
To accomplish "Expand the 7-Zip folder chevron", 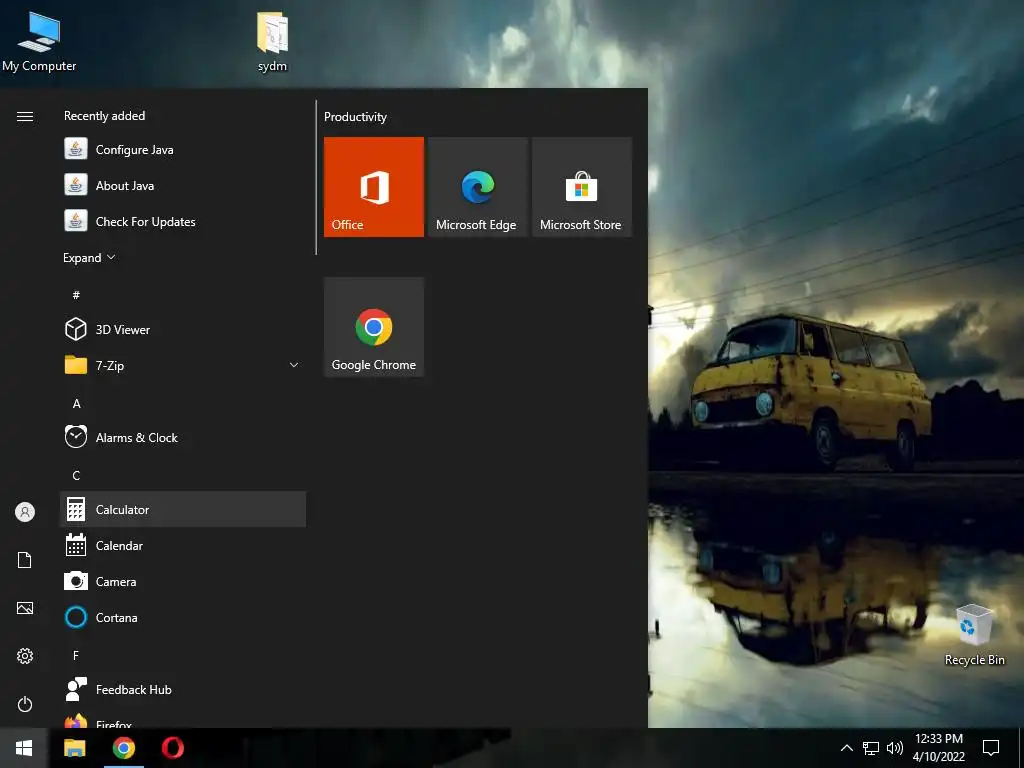I will click(x=294, y=365).
